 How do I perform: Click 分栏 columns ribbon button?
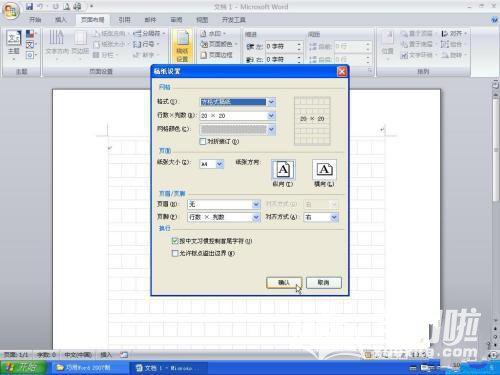[105, 55]
